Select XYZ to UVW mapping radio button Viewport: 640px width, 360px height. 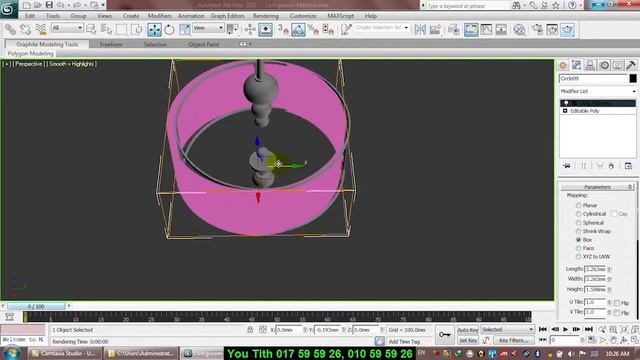click(578, 257)
